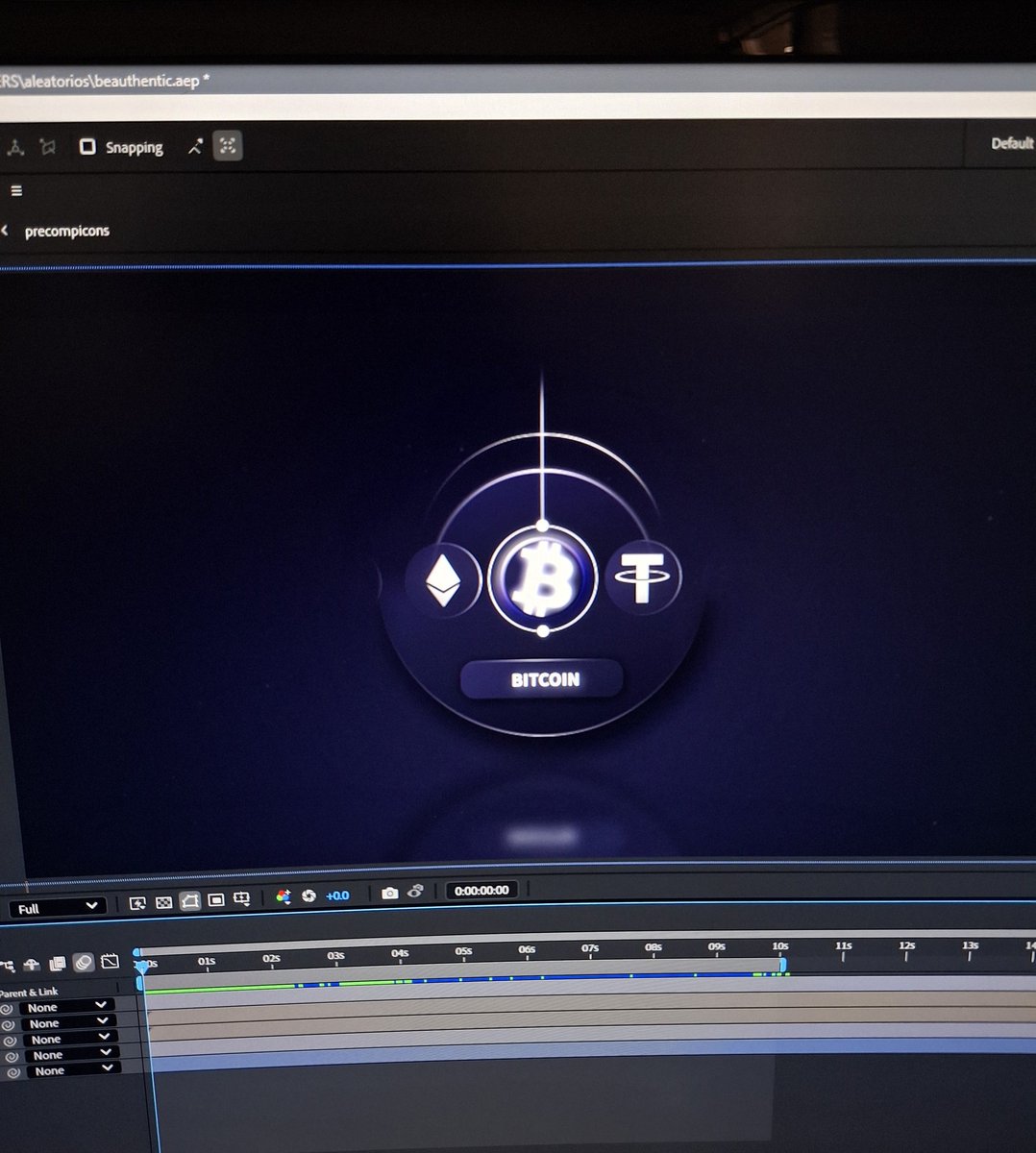Screen dimensions: 1036x1153
Task: Toggle the highlighted snap collapsed-compositions icon
Action: click(x=228, y=146)
